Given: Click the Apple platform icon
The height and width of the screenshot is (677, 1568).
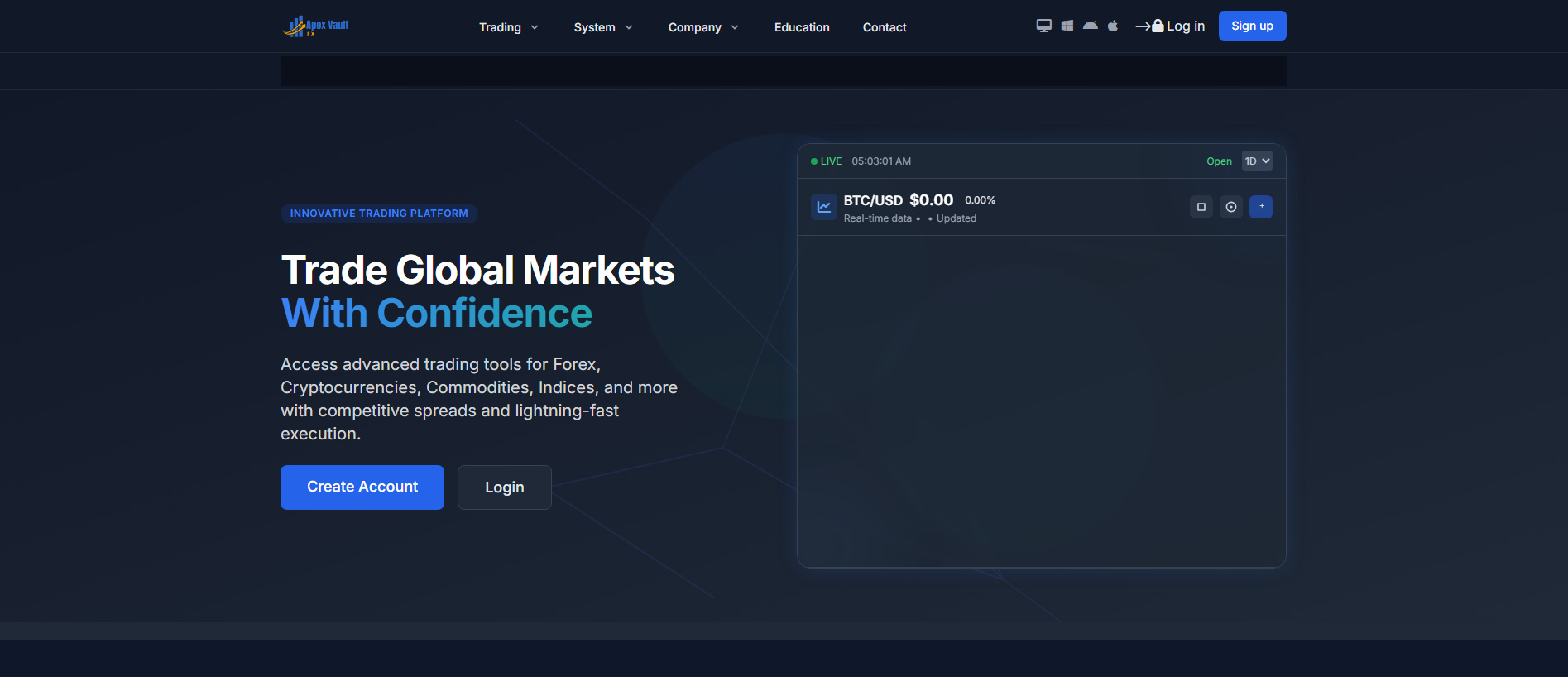Looking at the screenshot, I should tap(1113, 26).
